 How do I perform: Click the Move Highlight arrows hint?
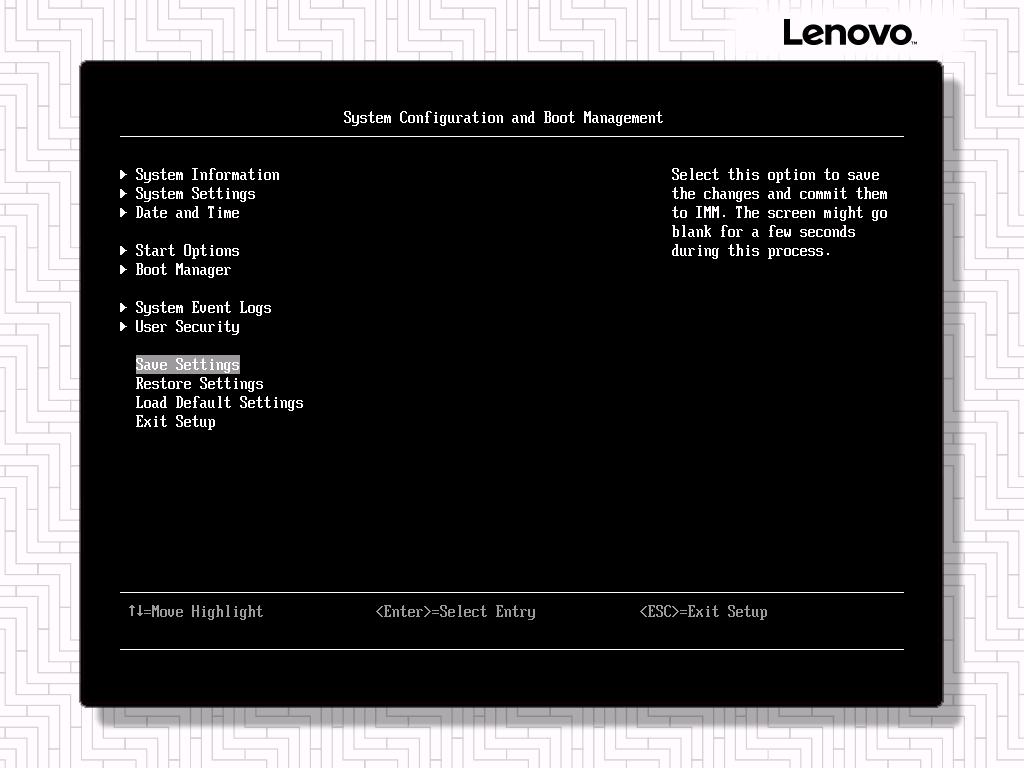tap(195, 612)
